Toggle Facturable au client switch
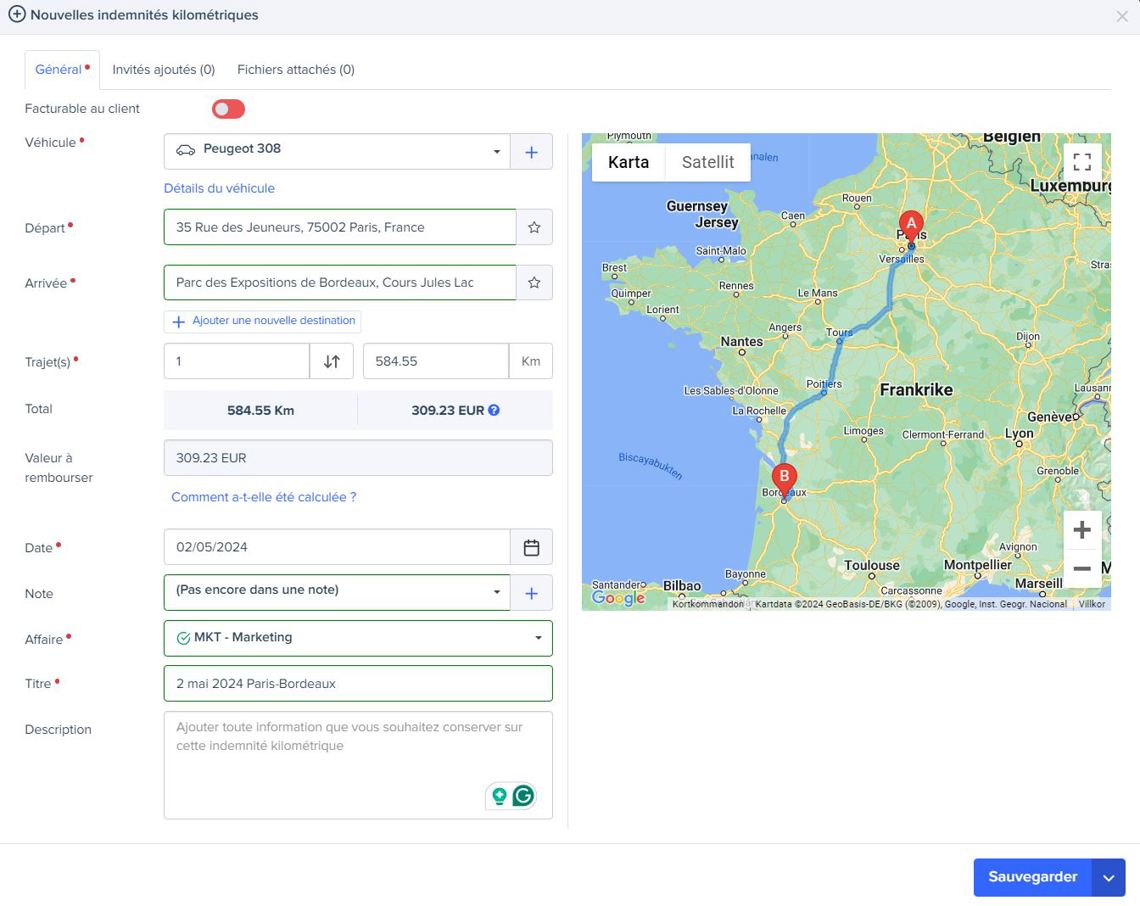This screenshot has height=906, width=1140. [228, 109]
